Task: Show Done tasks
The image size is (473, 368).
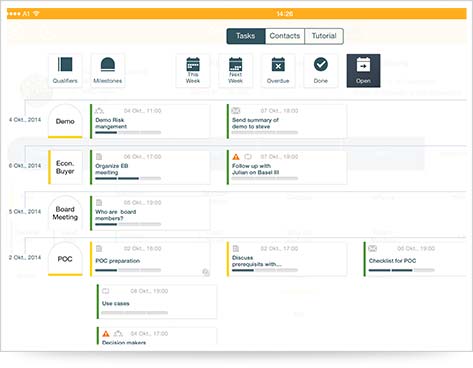Action: click(x=321, y=71)
